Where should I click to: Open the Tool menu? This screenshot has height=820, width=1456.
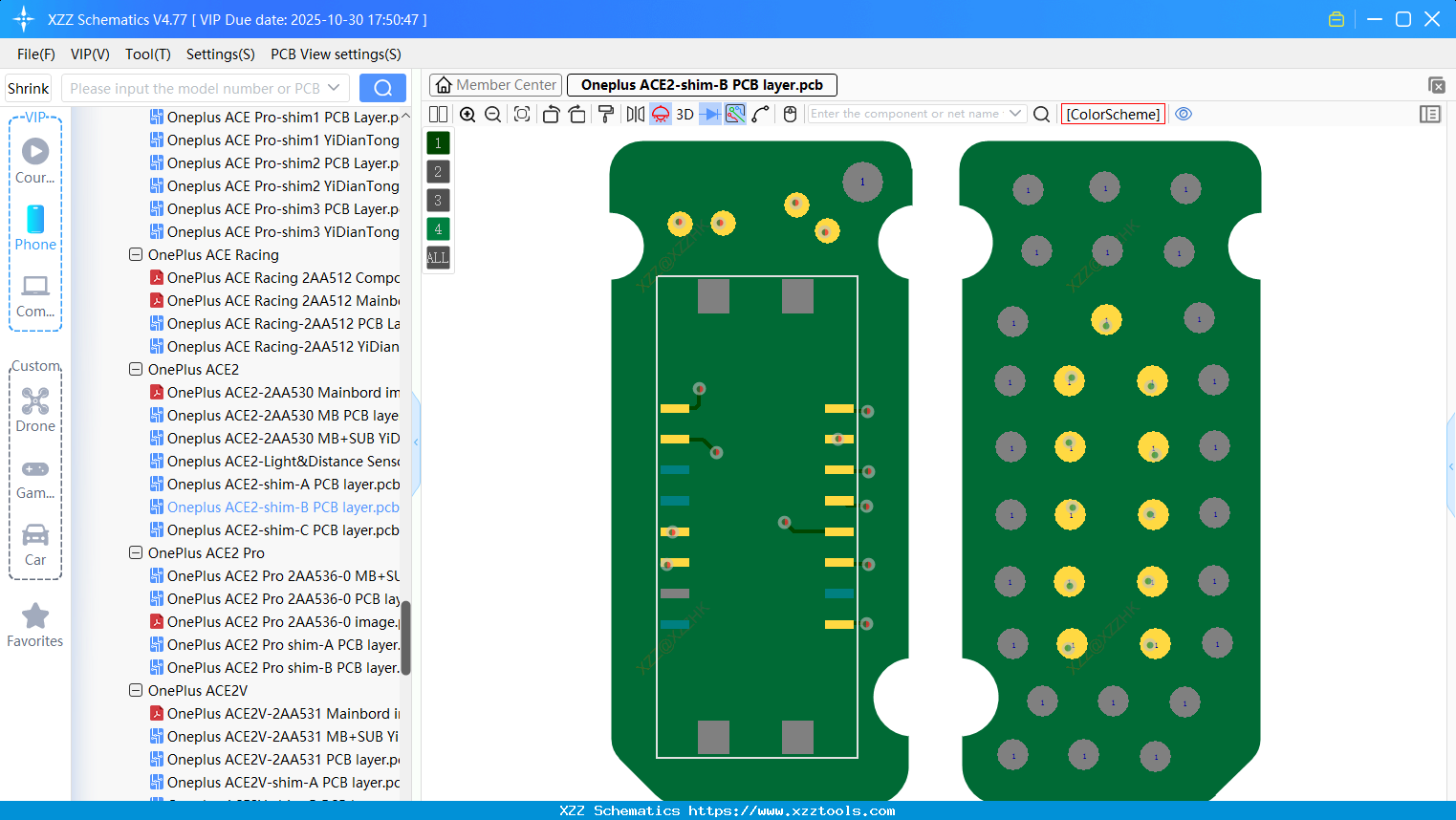147,54
